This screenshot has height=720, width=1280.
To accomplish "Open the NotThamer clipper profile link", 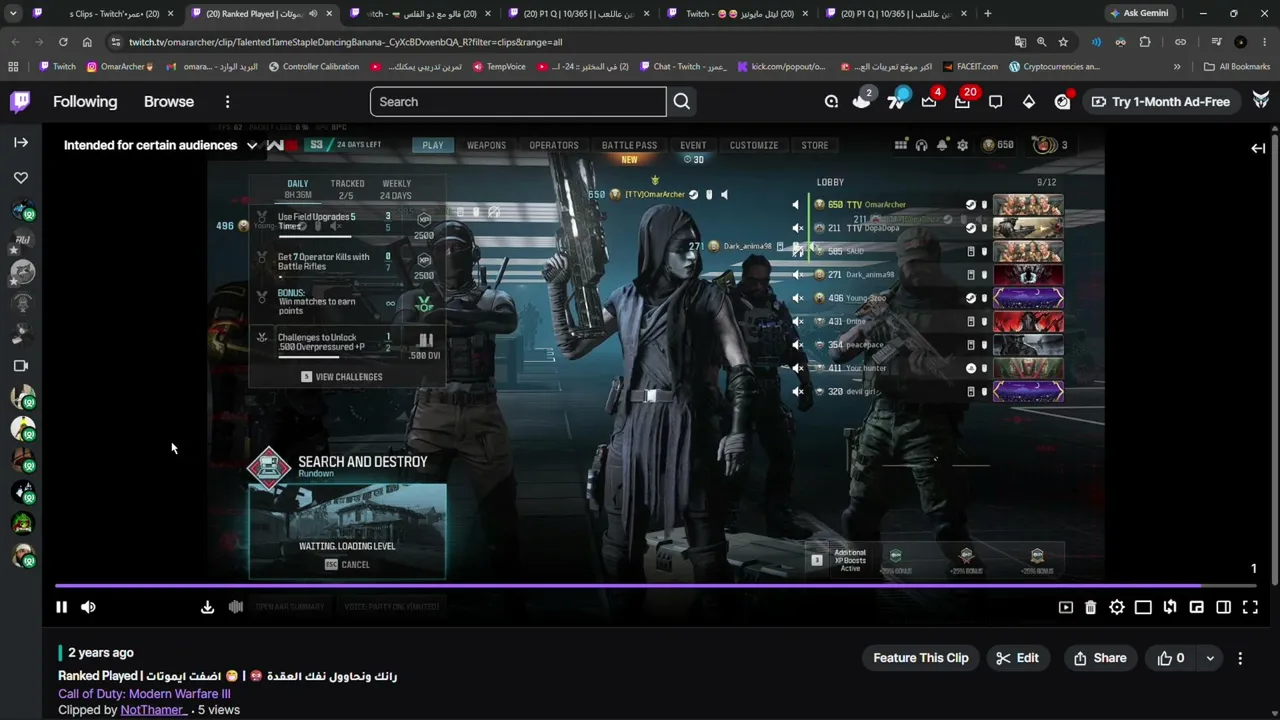I will tap(152, 710).
